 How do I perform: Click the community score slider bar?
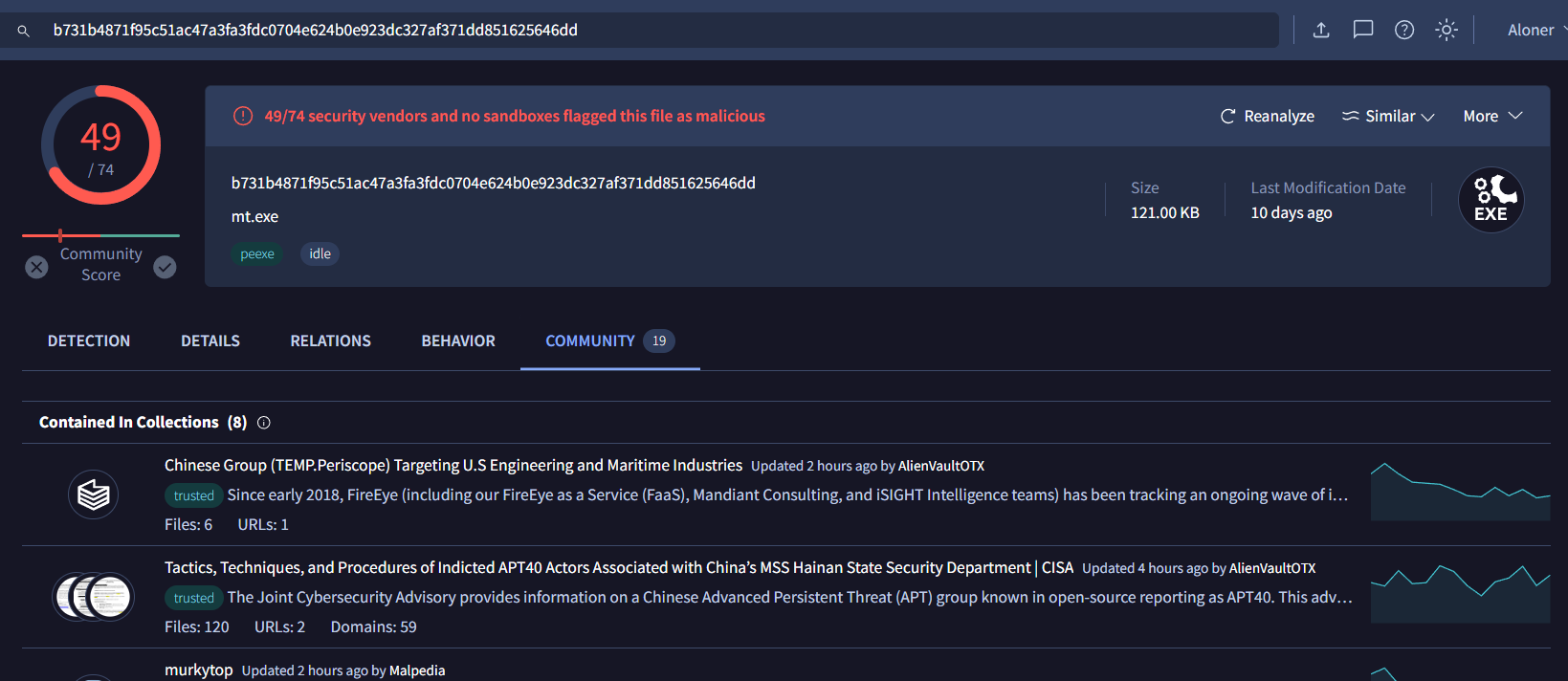pos(100,235)
